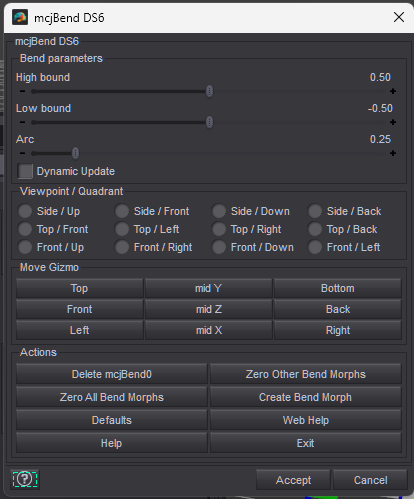Click the mcjBend DS6 app icon
414x499 pixels.
(x=20, y=17)
